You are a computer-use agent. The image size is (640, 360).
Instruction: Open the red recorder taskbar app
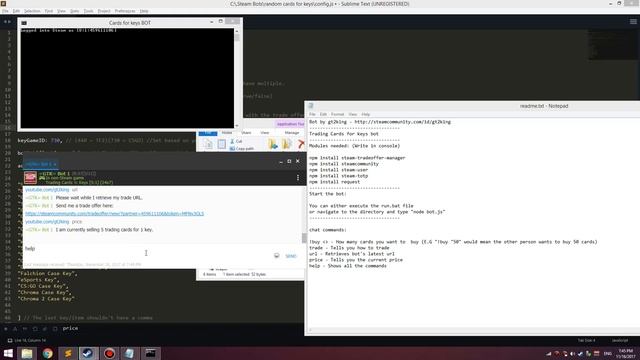[x=109, y=353]
